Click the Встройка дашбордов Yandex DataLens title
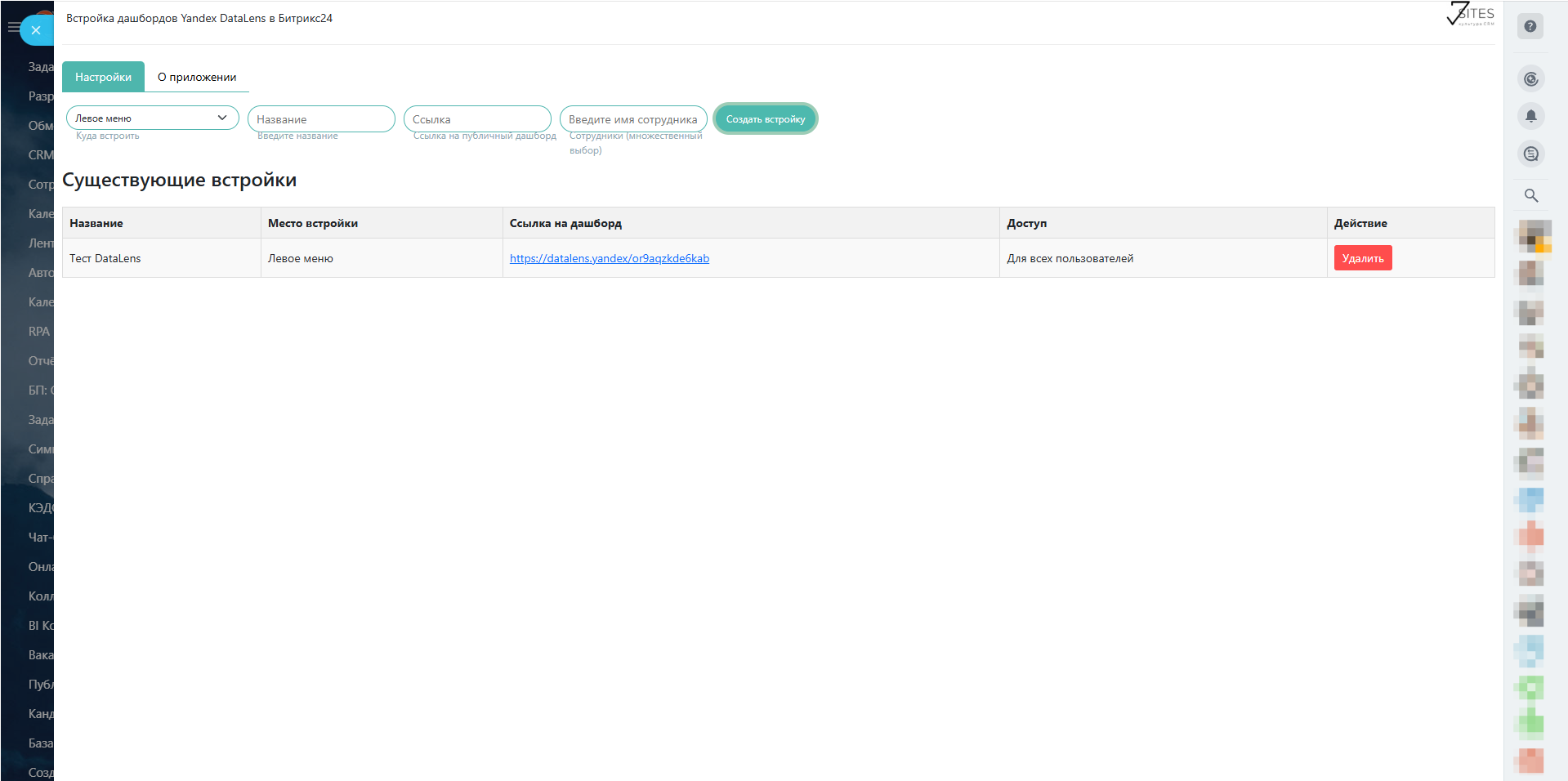 tap(199, 18)
